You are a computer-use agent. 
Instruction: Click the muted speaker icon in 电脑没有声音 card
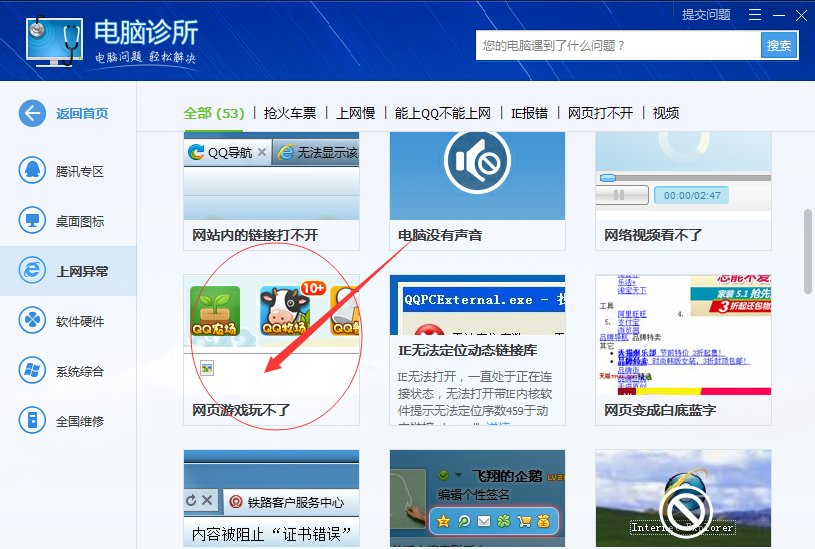pyautogui.click(x=477, y=162)
